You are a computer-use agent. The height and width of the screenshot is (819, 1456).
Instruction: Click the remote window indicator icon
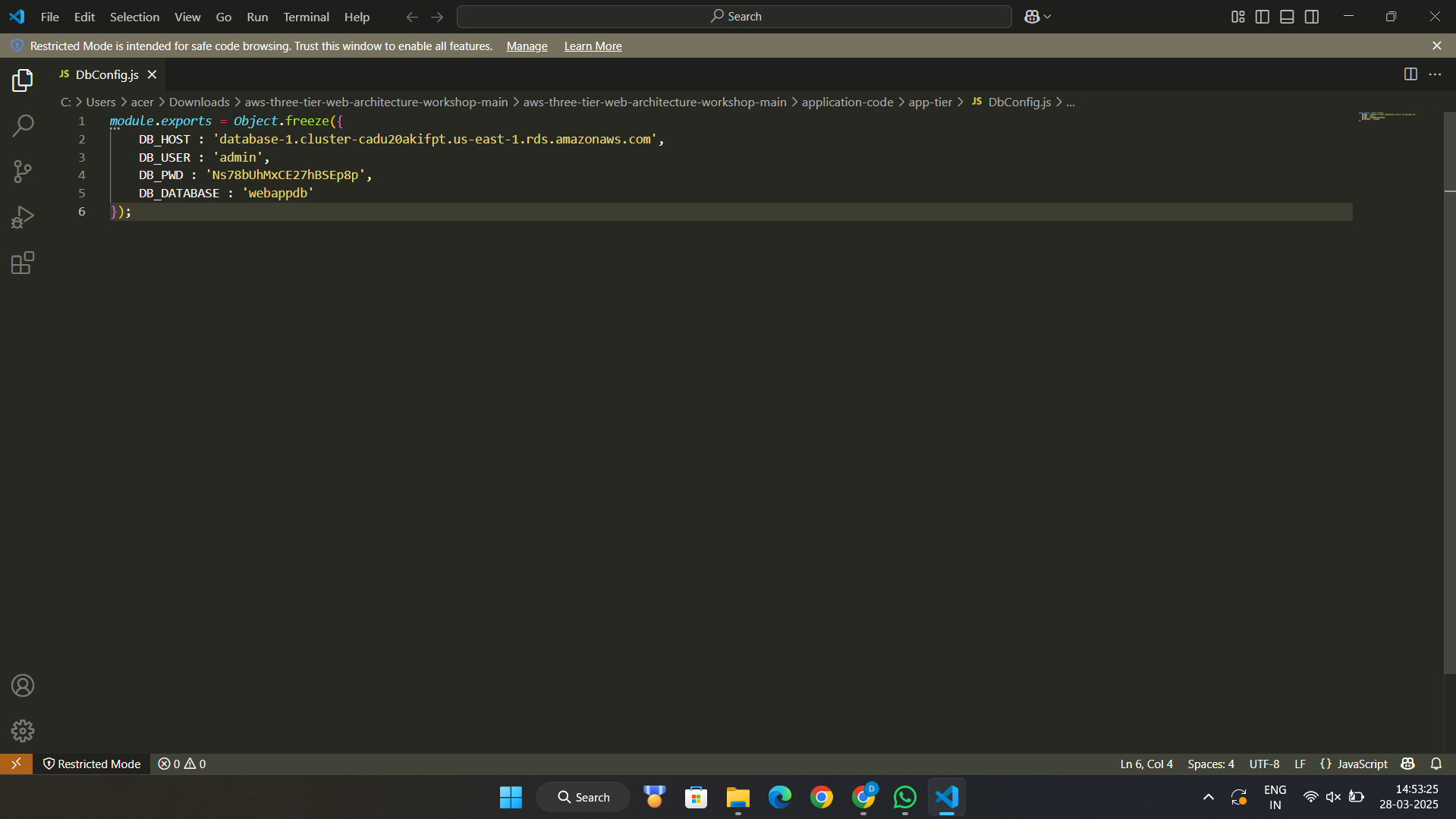click(16, 764)
